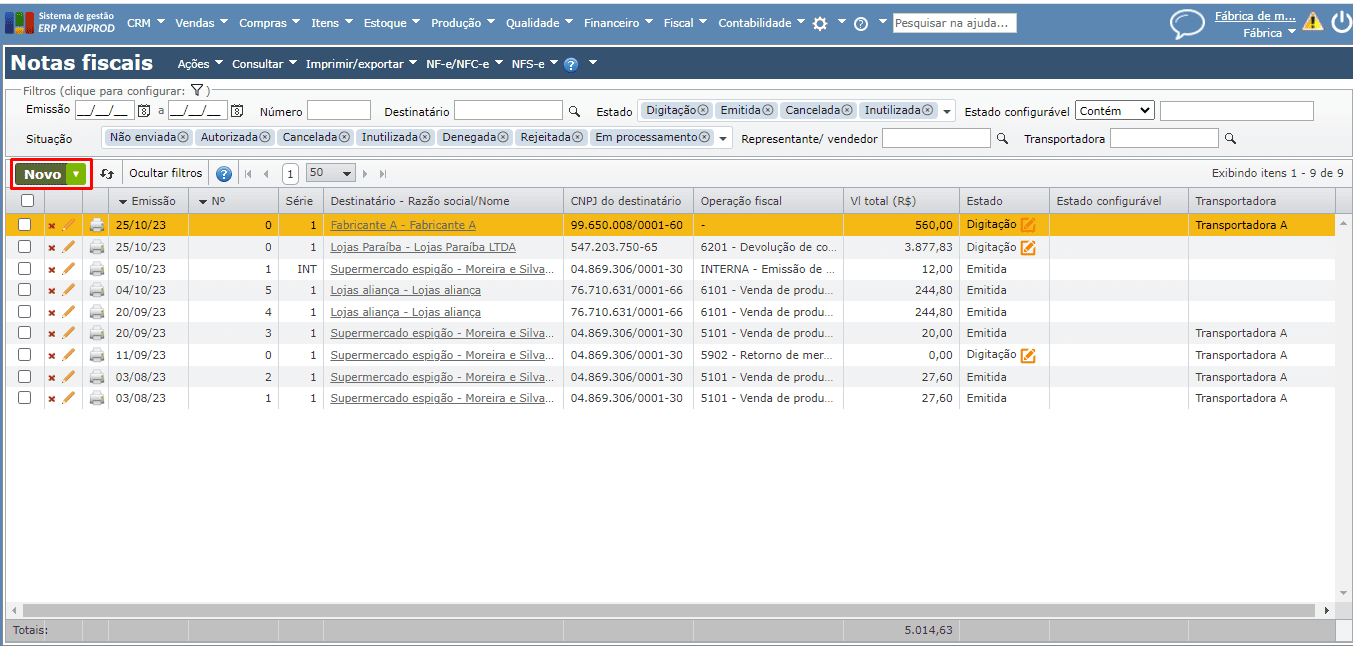Click the Ocultar filtros button
The width and height of the screenshot is (1353, 646).
165,173
